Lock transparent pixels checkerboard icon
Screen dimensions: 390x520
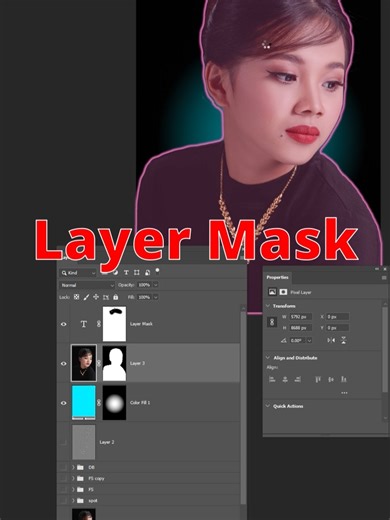(76, 297)
